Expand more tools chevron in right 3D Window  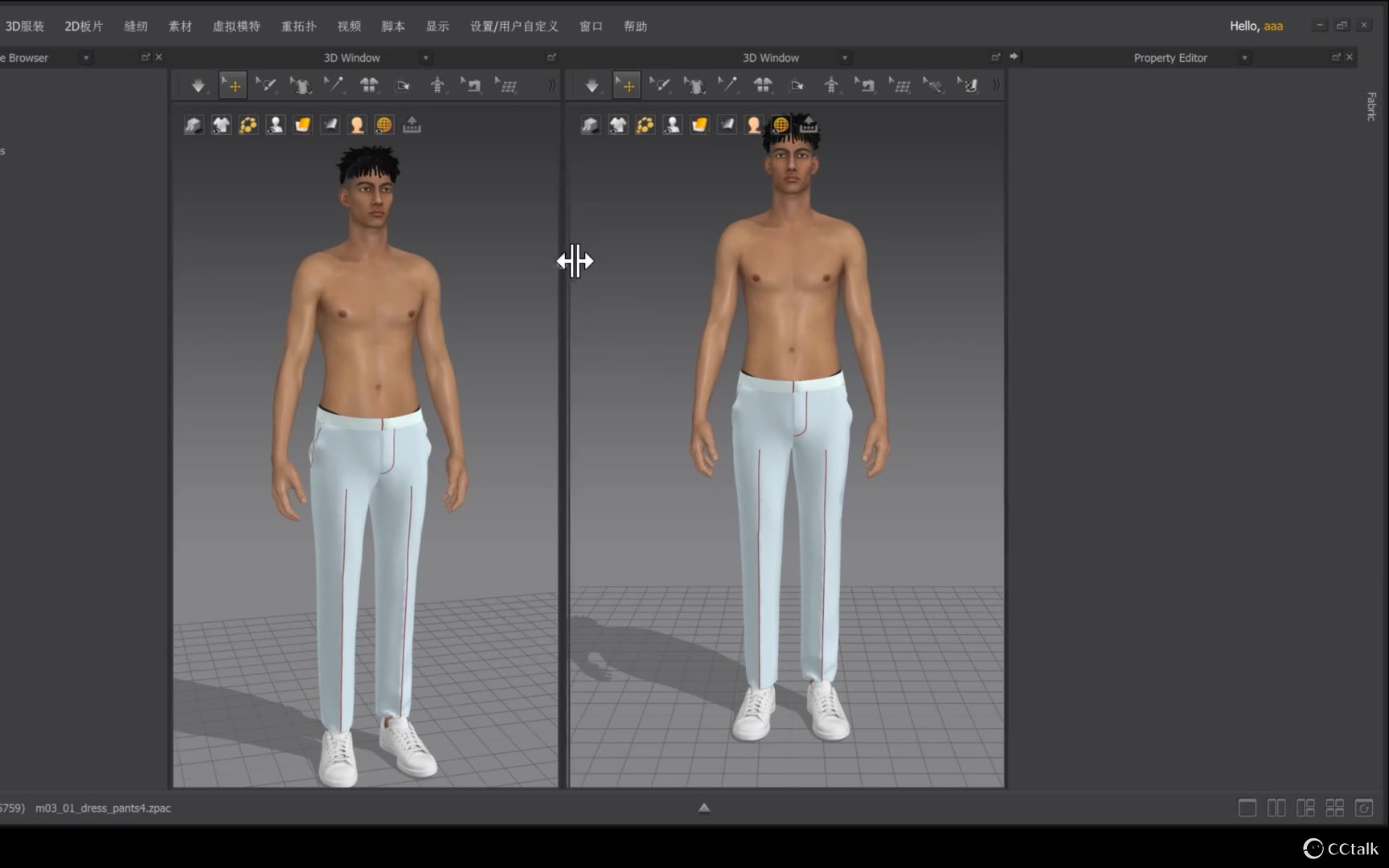[x=996, y=85]
